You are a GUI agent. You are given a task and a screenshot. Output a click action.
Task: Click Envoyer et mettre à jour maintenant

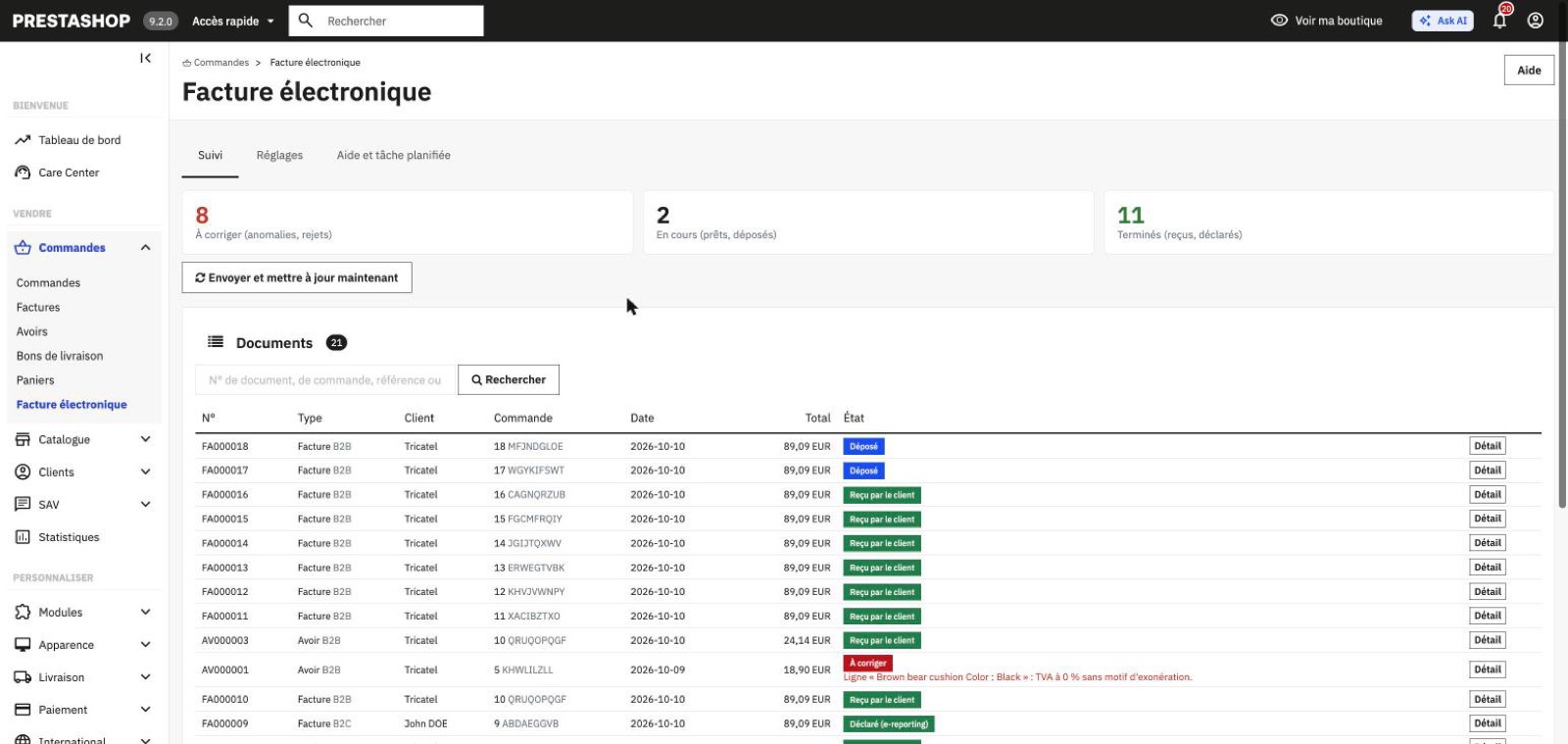pyautogui.click(x=297, y=277)
